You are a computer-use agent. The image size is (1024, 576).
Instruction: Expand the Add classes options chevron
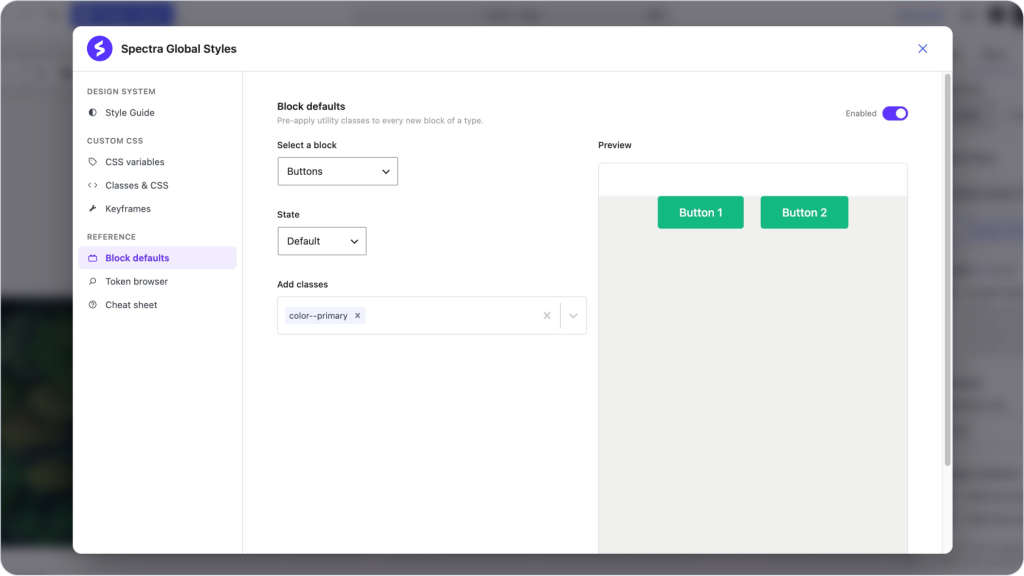[573, 315]
